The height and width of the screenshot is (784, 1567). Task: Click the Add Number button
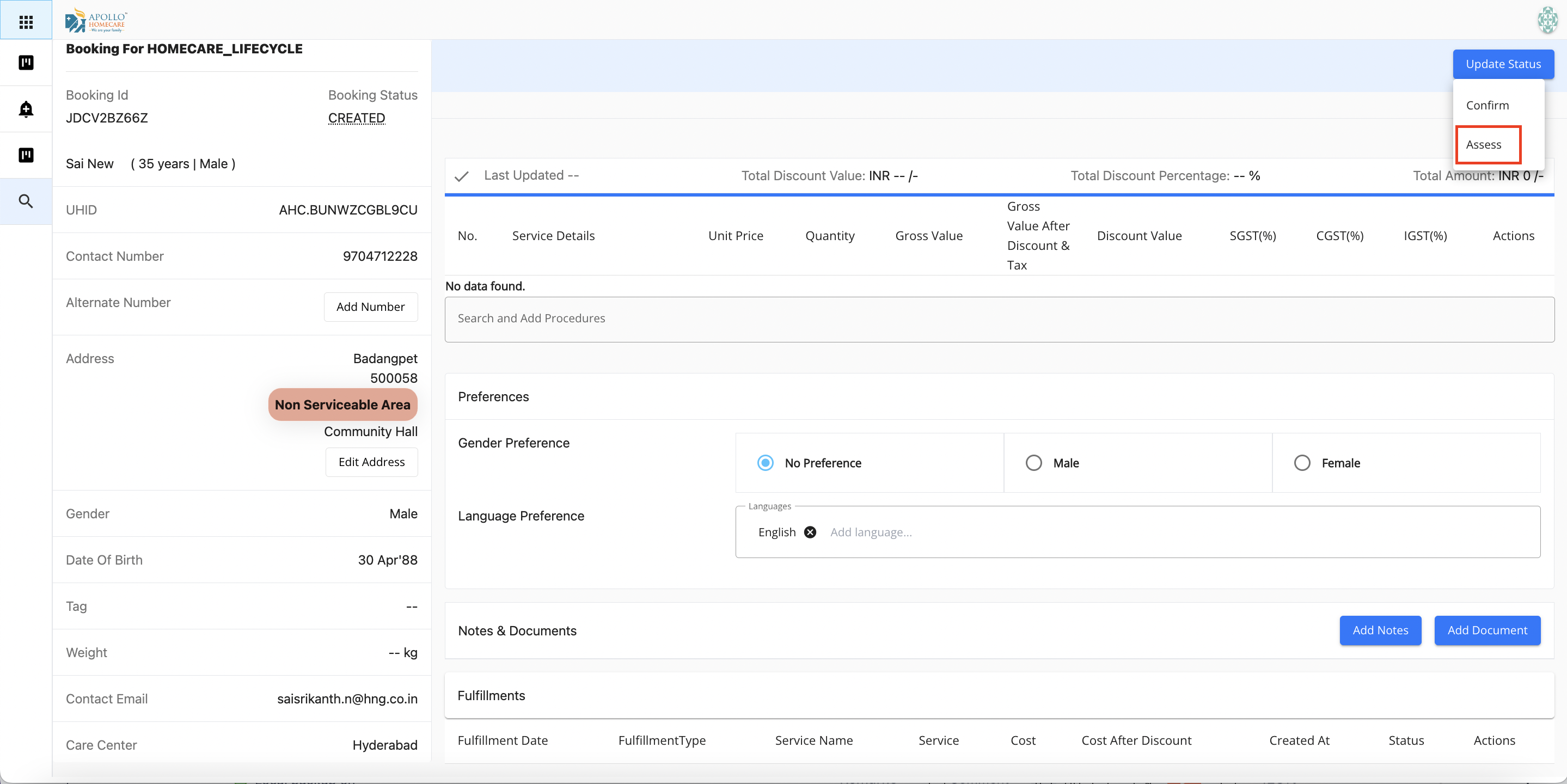(x=370, y=307)
